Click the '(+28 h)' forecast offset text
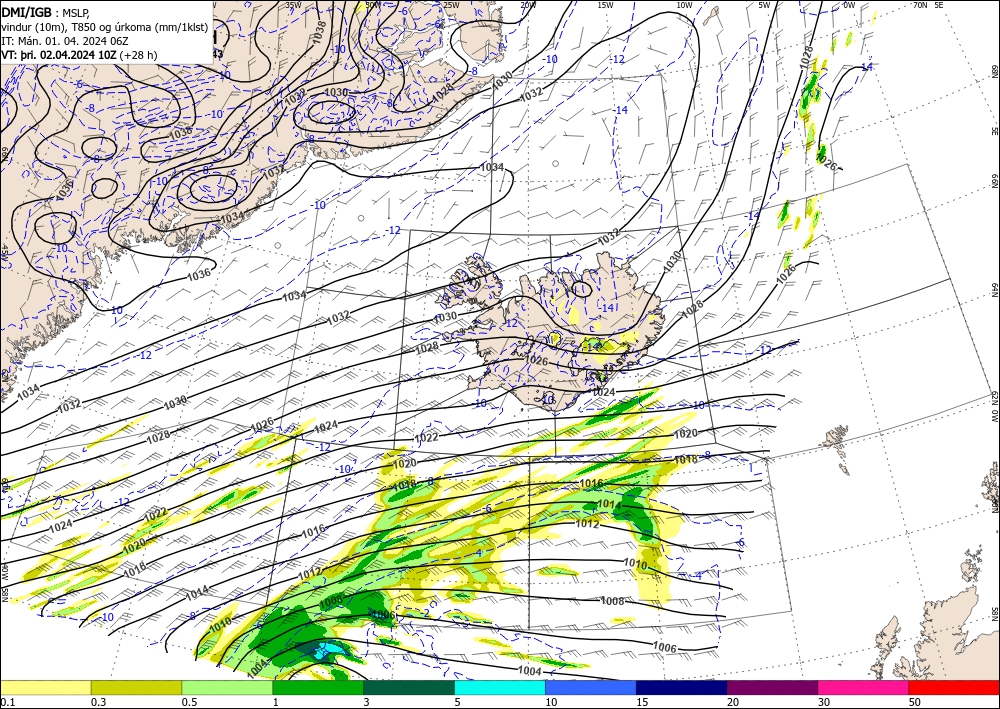Screen dimensions: 1000x709 [138, 55]
